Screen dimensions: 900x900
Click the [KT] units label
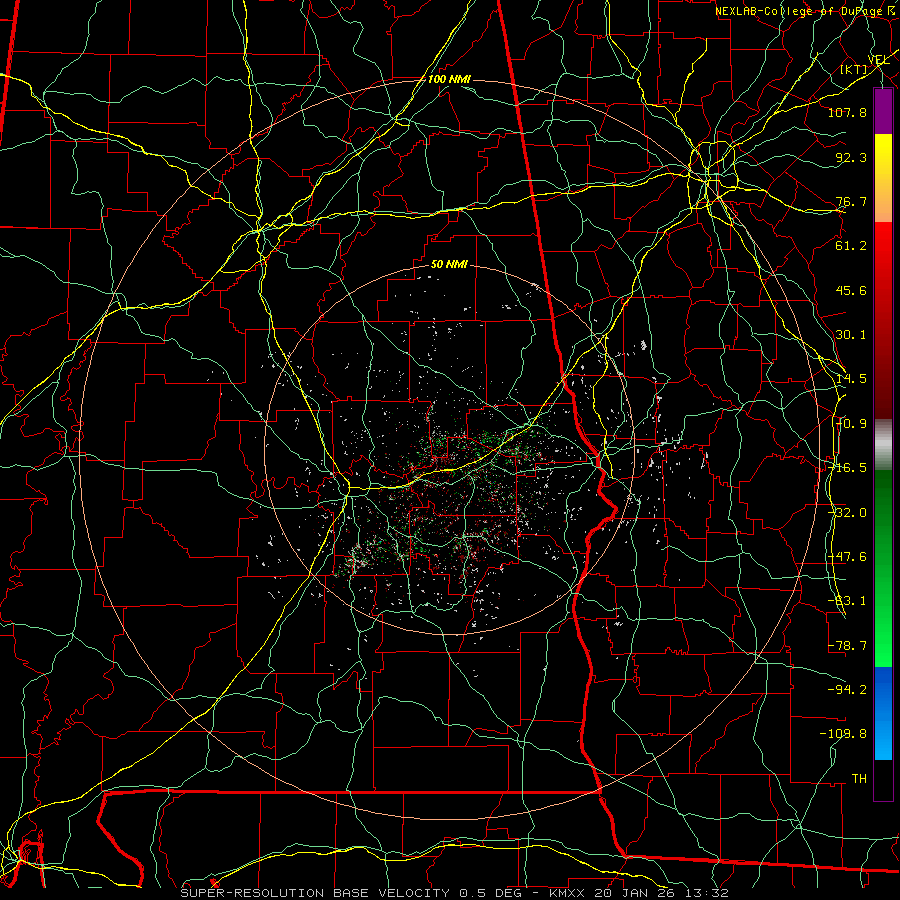point(854,69)
